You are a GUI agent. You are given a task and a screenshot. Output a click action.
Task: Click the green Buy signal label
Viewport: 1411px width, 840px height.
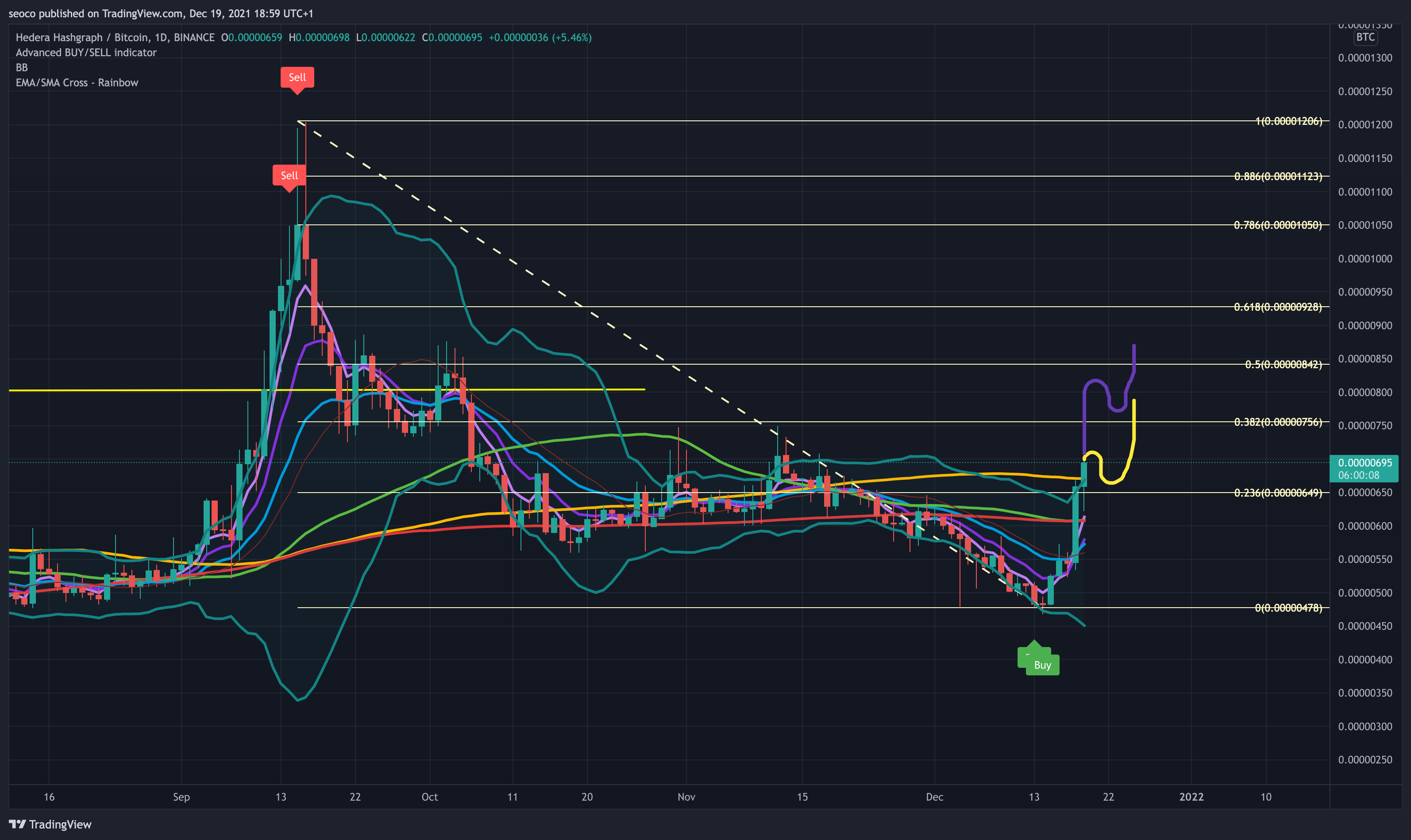pyautogui.click(x=1042, y=665)
